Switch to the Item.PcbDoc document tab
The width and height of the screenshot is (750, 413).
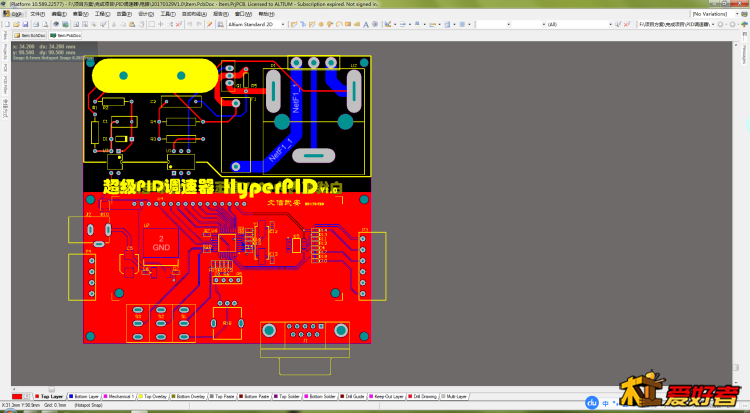point(66,35)
